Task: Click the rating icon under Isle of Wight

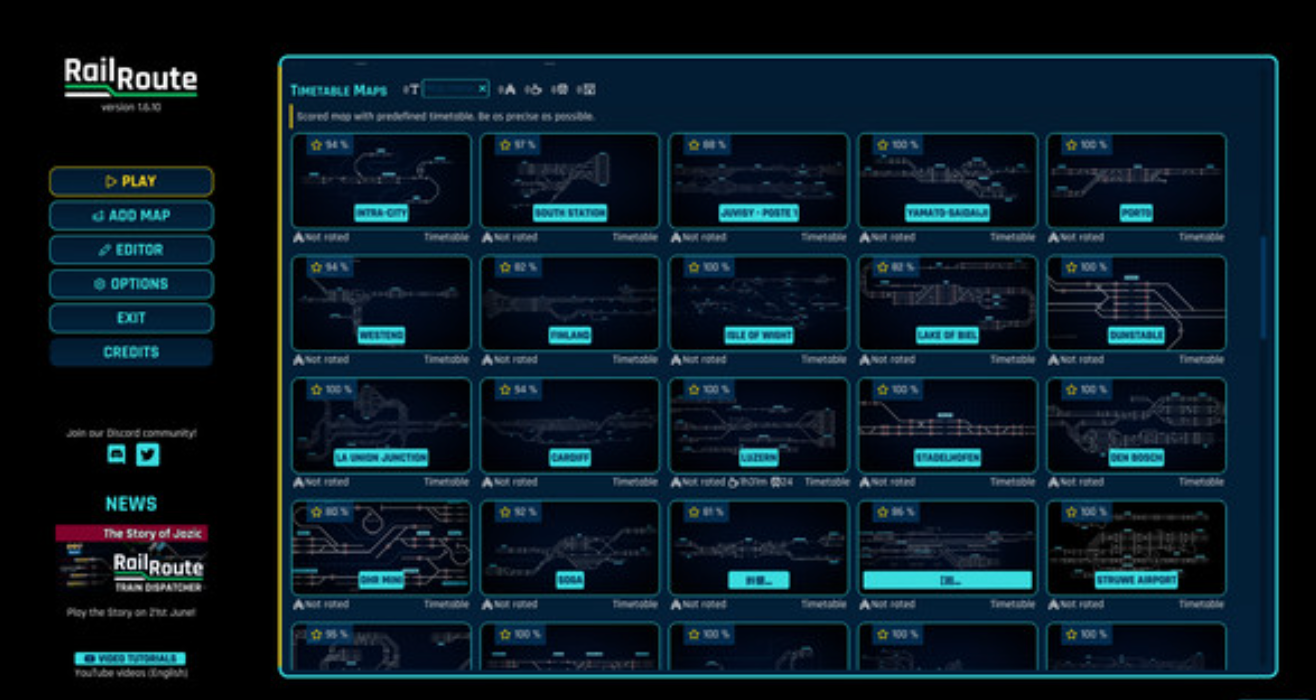Action: (x=676, y=359)
